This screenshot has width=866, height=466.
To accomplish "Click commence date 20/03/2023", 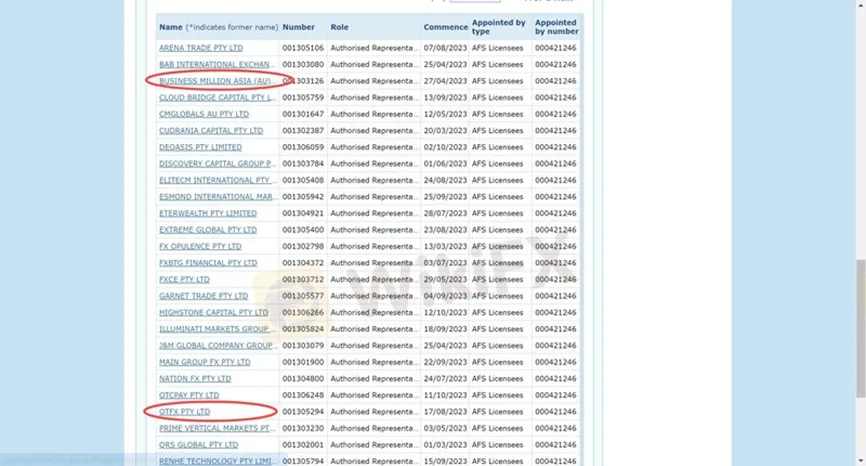I will [445, 131].
